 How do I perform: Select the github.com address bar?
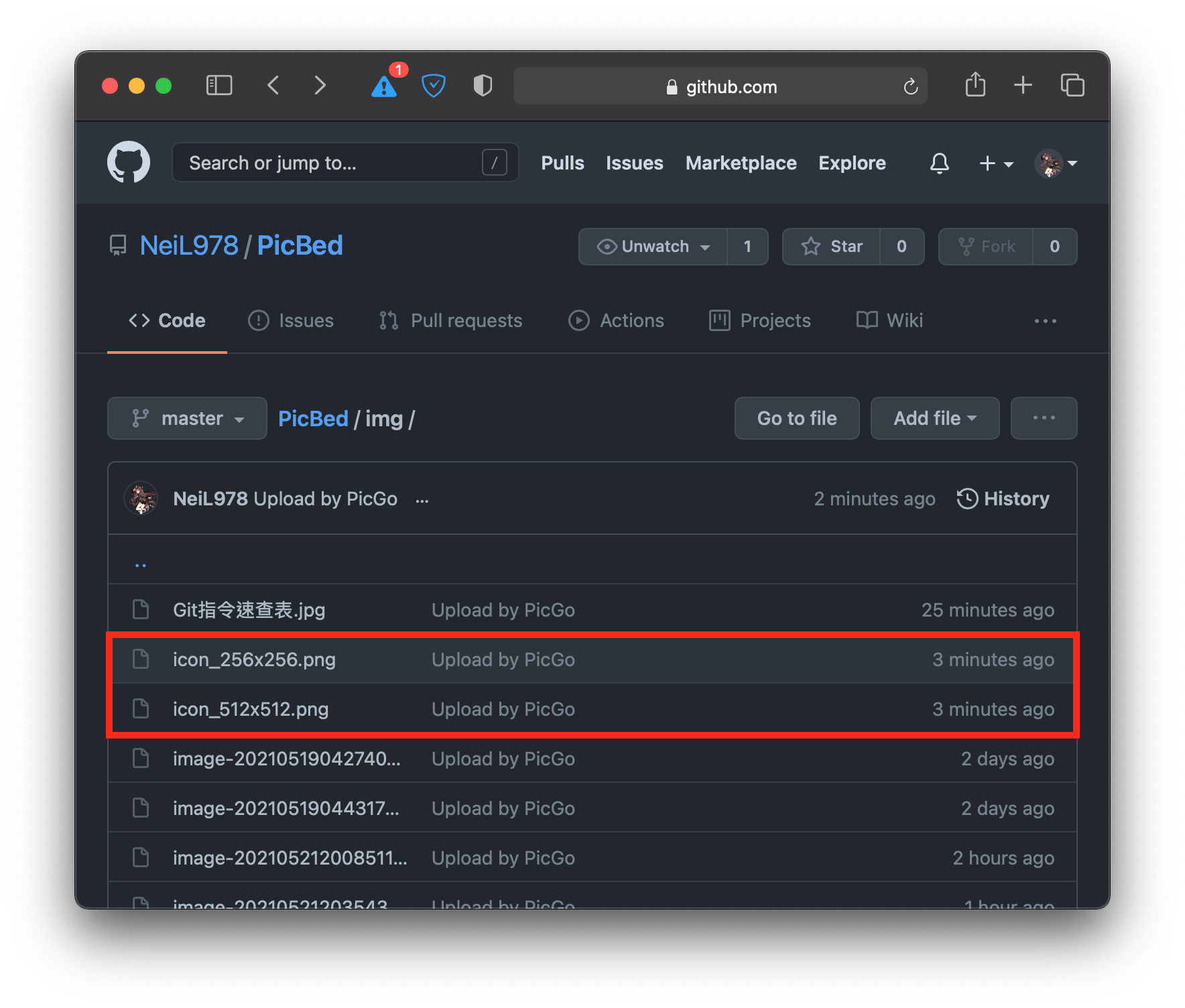(x=720, y=86)
